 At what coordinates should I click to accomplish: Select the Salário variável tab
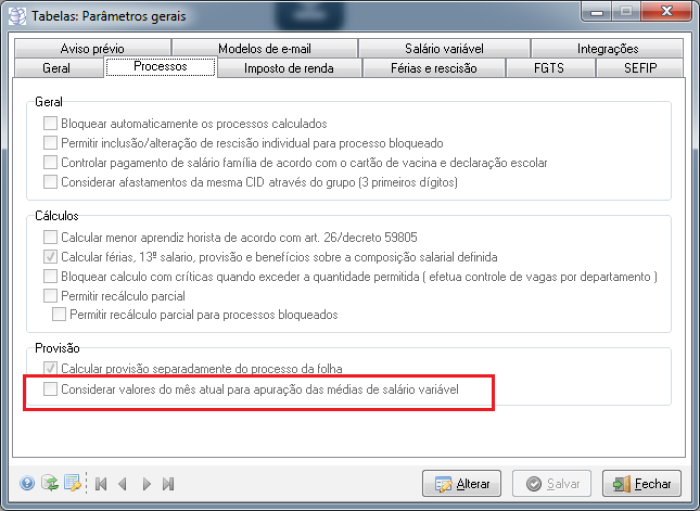[x=444, y=48]
